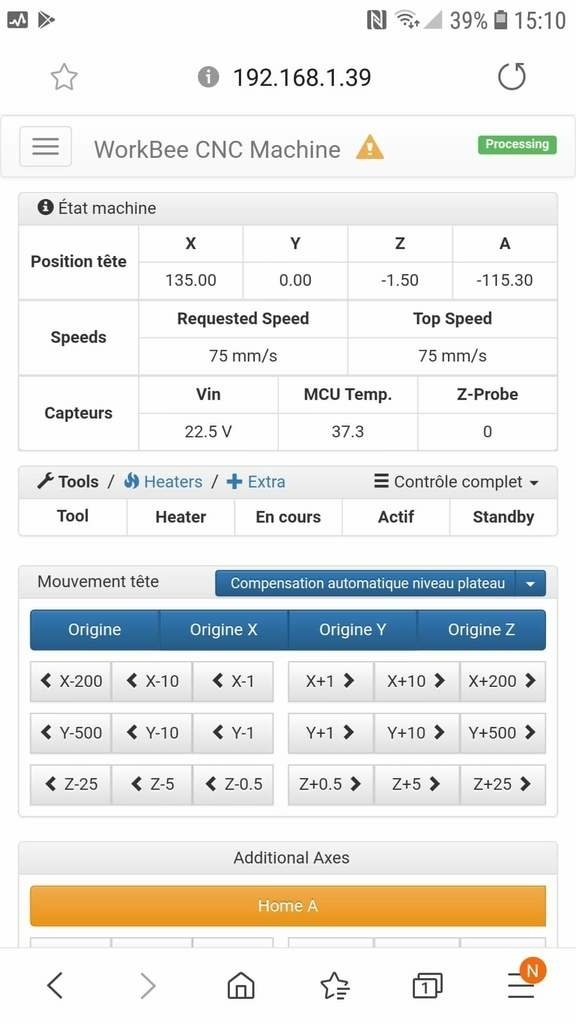Expand the Contrôle complet dropdown
576x1024 pixels.
(457, 482)
